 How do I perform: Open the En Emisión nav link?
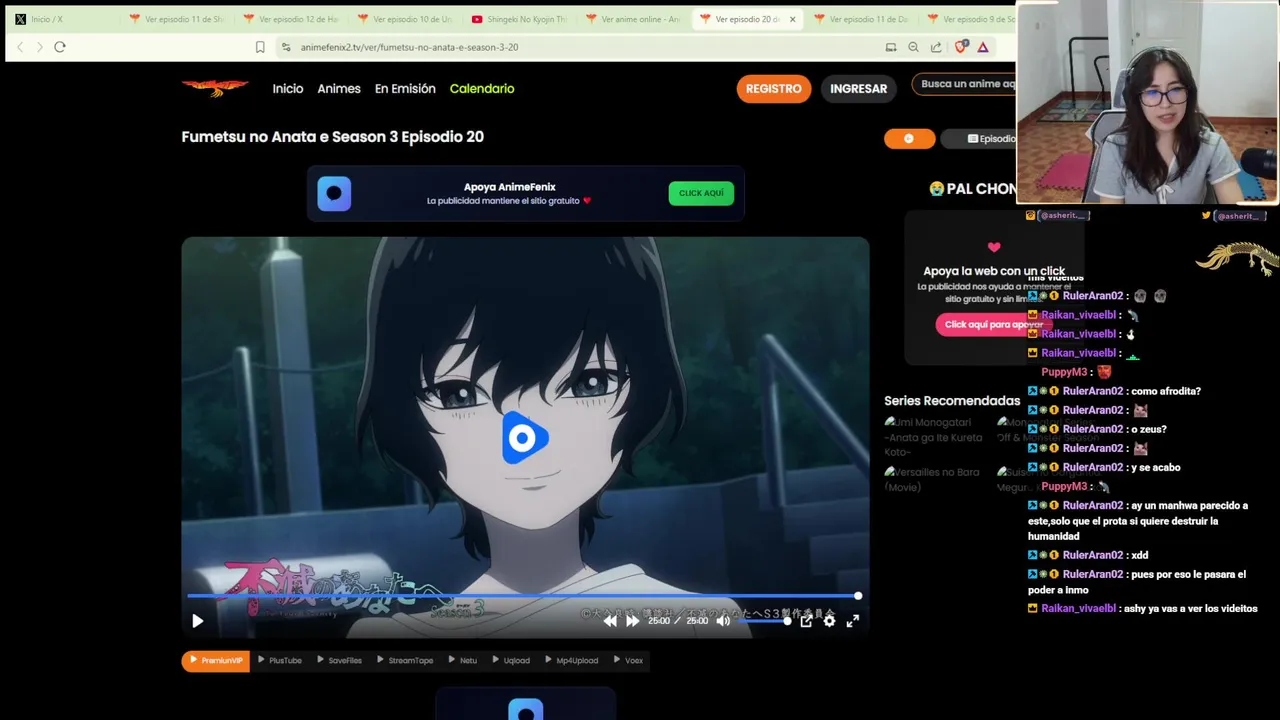pos(405,89)
